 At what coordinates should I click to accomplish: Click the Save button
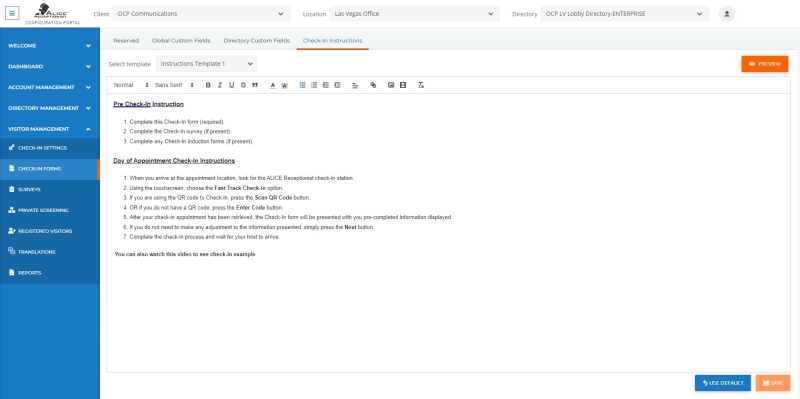[x=773, y=383]
